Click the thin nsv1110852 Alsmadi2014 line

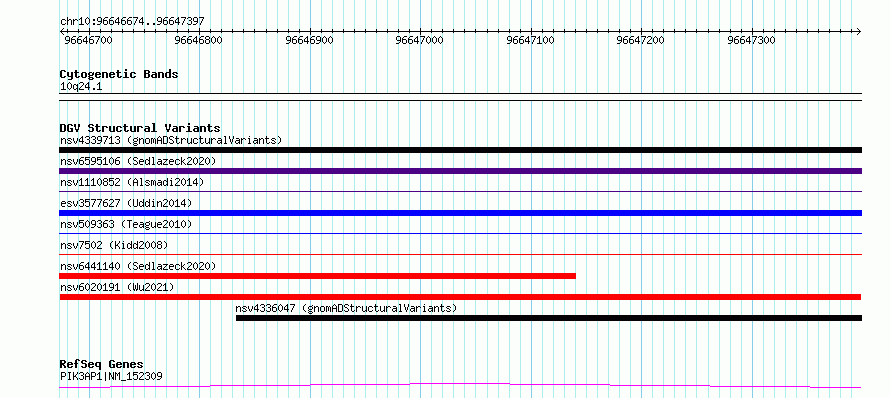pyautogui.click(x=460, y=192)
